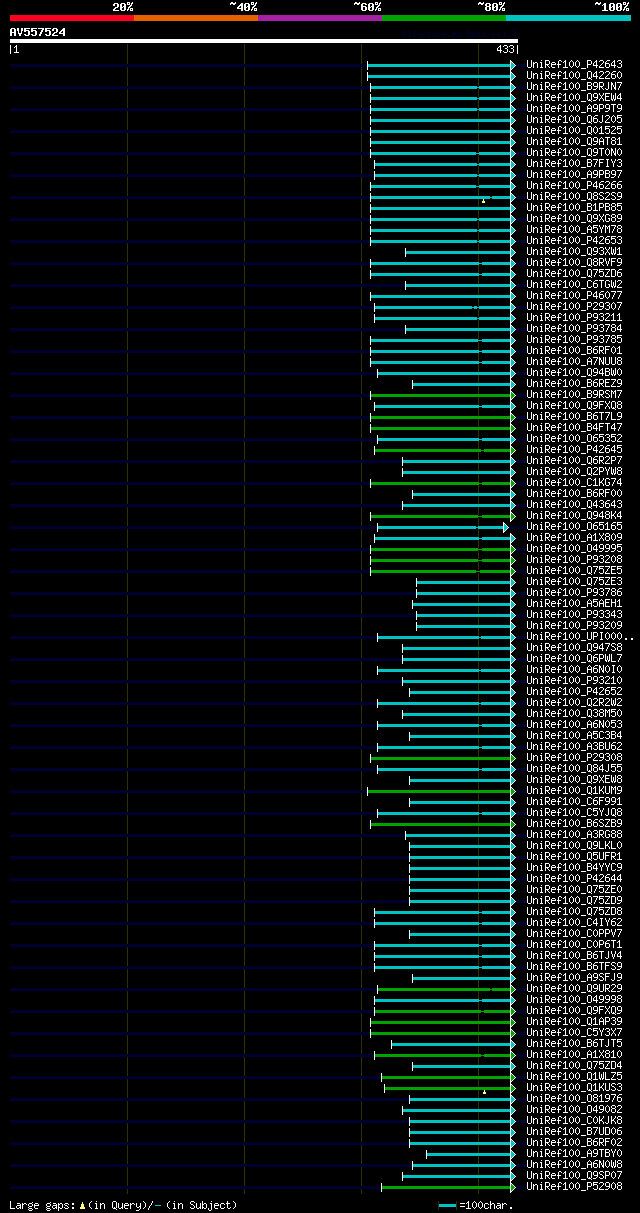The width and height of the screenshot is (640, 1213).
Task: Open hit UniRef100_P29308
Action: (x=574, y=757)
